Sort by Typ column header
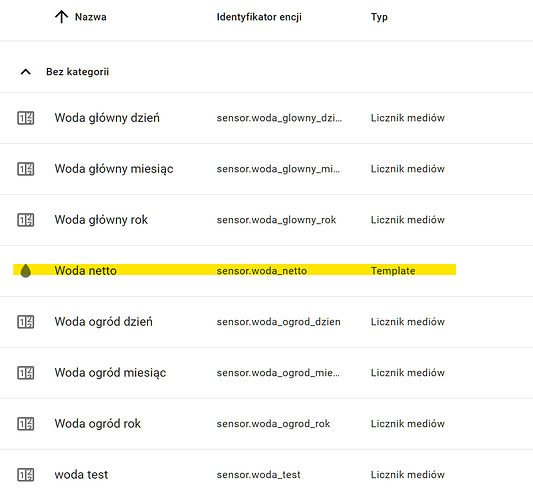Screen dimensions: 533x500 coord(379,17)
